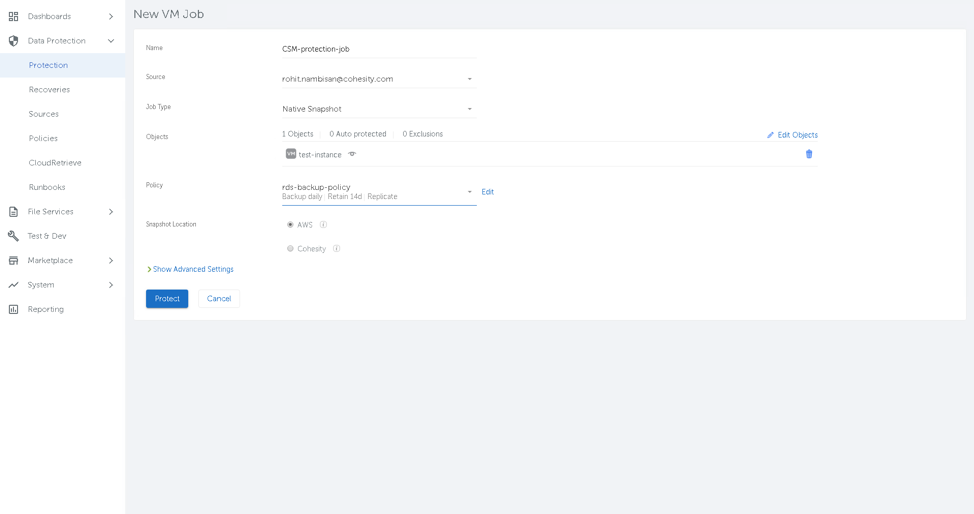Click the Test & Dev wrench icon
Viewport: 974px width, 514px height.
pos(13,236)
